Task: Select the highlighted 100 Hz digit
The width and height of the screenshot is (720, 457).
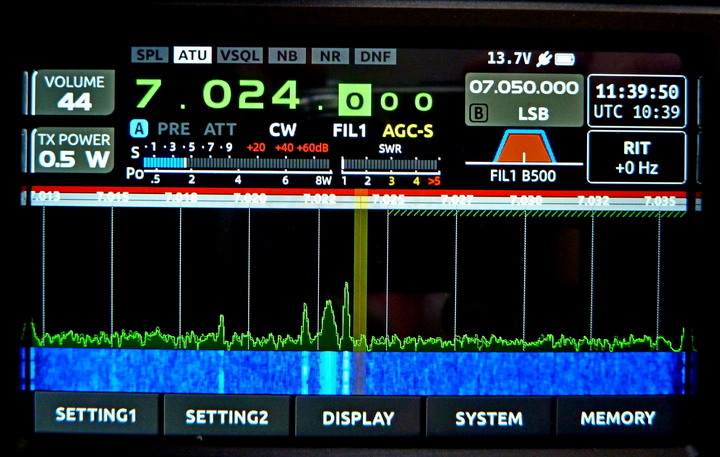Action: click(354, 101)
